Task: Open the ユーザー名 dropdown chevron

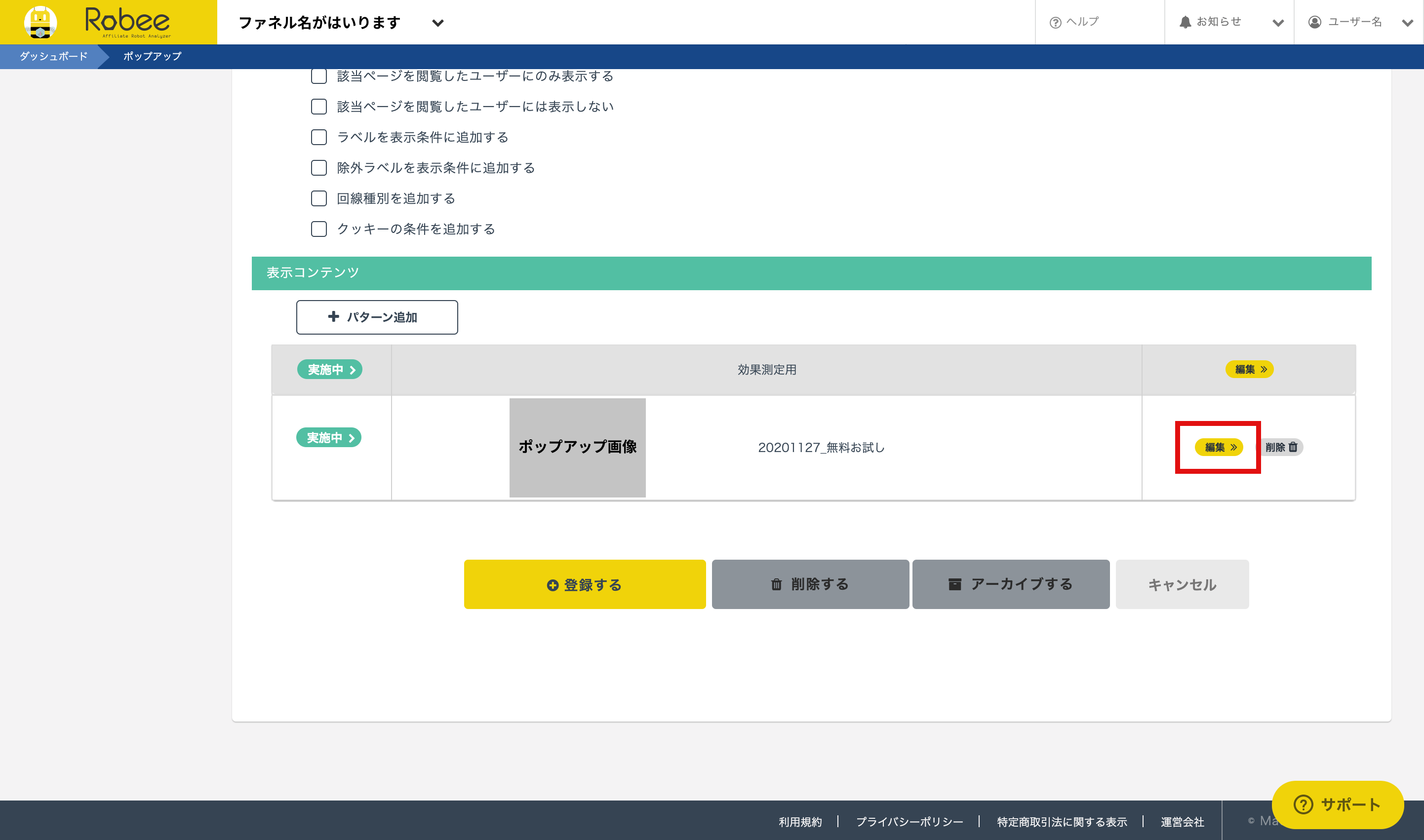Action: 1407,23
